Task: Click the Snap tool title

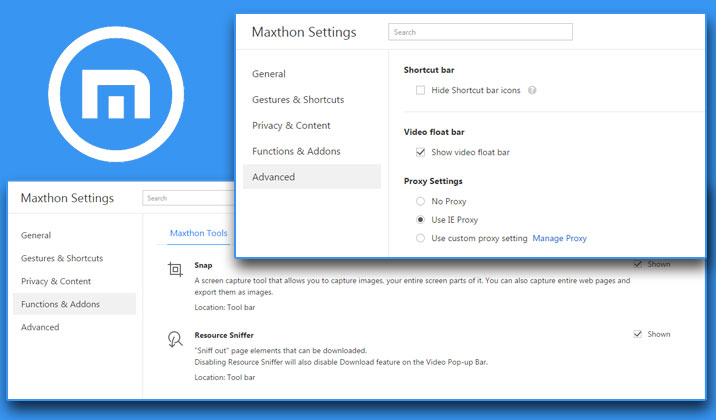Action: tap(203, 265)
